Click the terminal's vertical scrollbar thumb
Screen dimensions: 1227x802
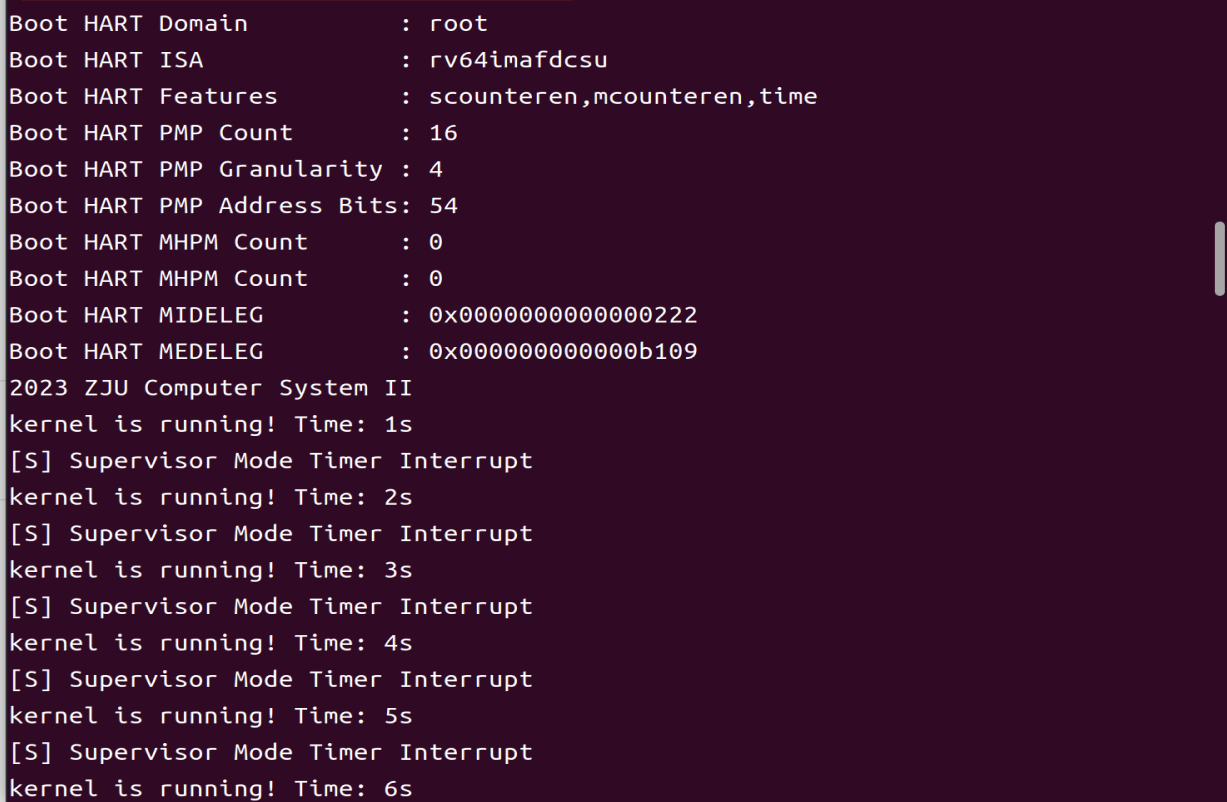[1219, 258]
